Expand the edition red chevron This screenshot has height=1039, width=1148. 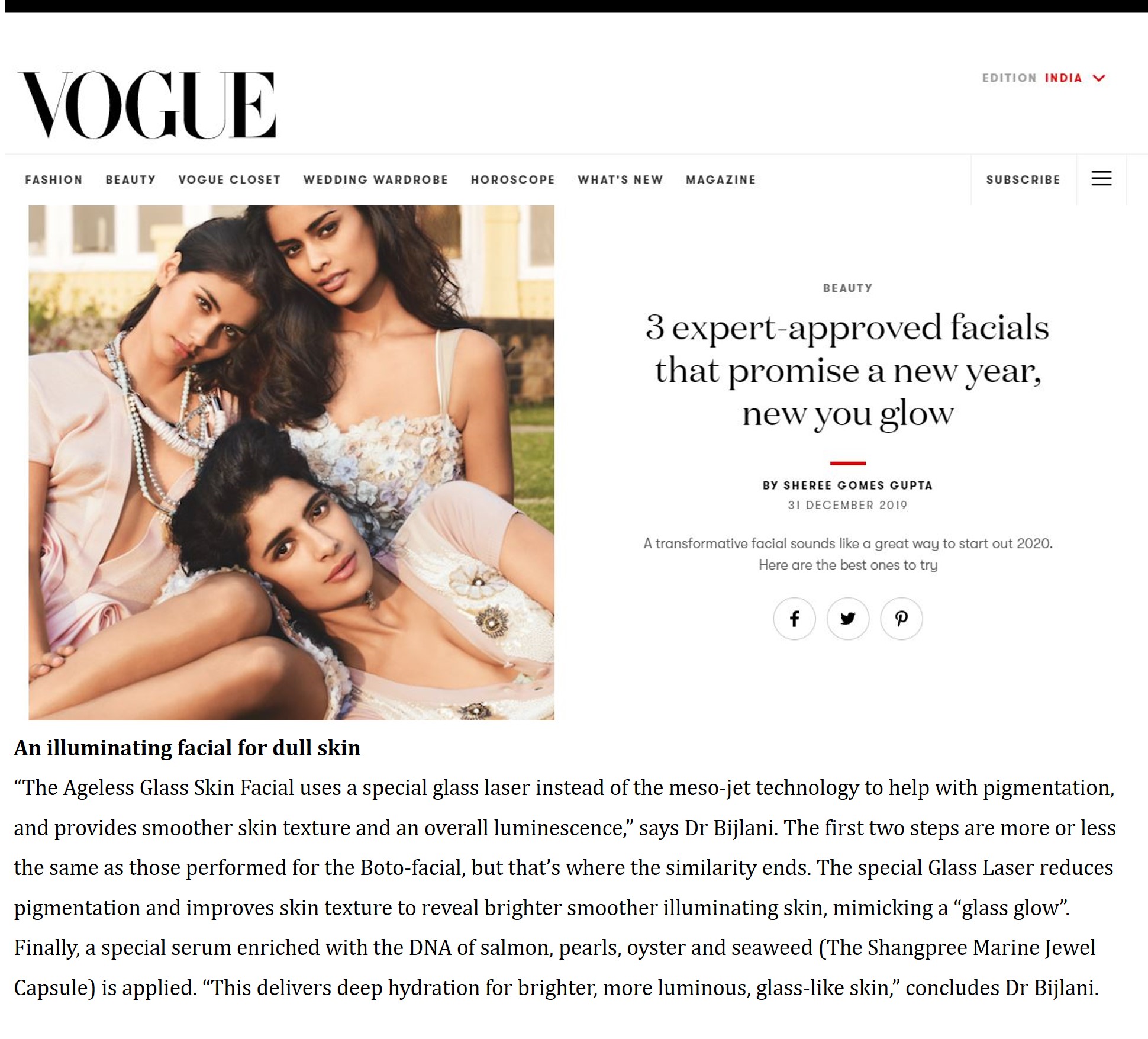[1099, 78]
